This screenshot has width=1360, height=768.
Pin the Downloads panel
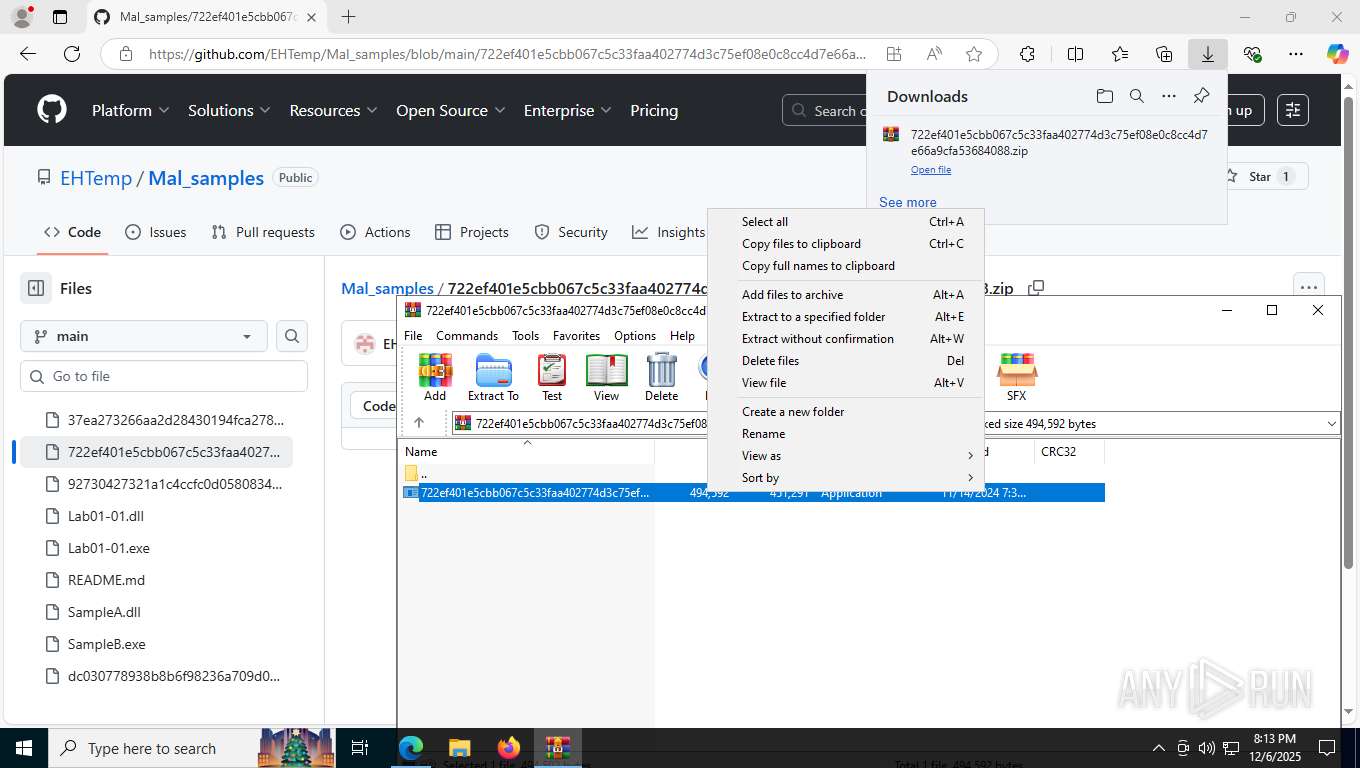pos(1201,96)
